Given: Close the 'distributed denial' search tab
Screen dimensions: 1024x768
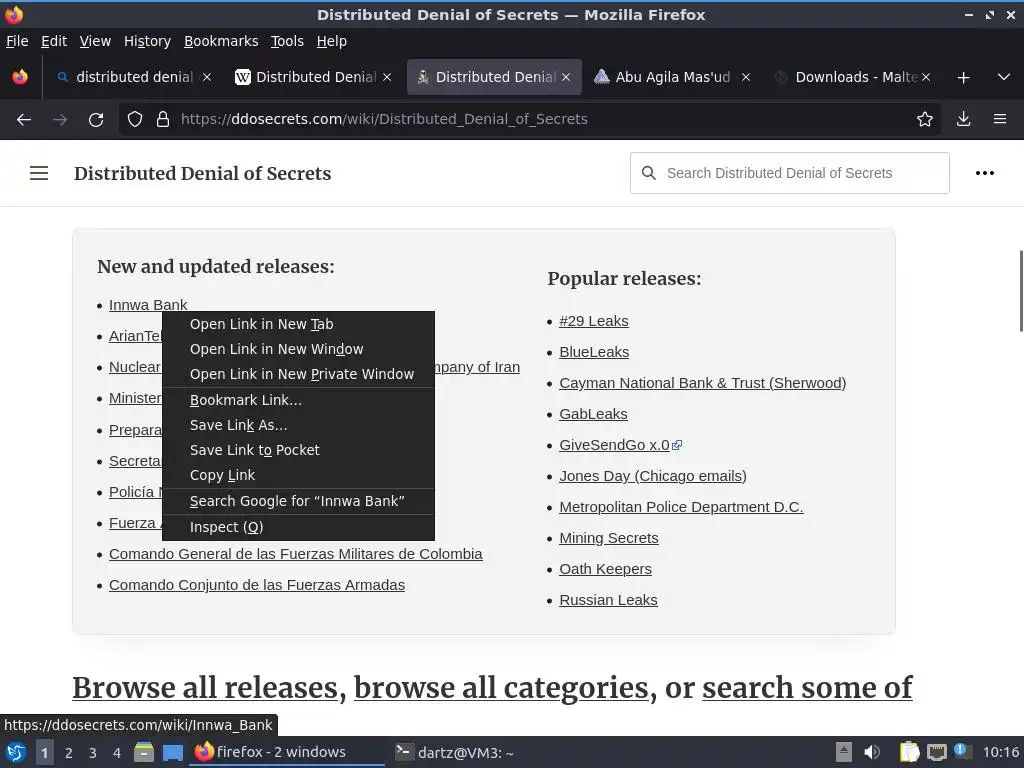Looking at the screenshot, I should (x=207, y=77).
